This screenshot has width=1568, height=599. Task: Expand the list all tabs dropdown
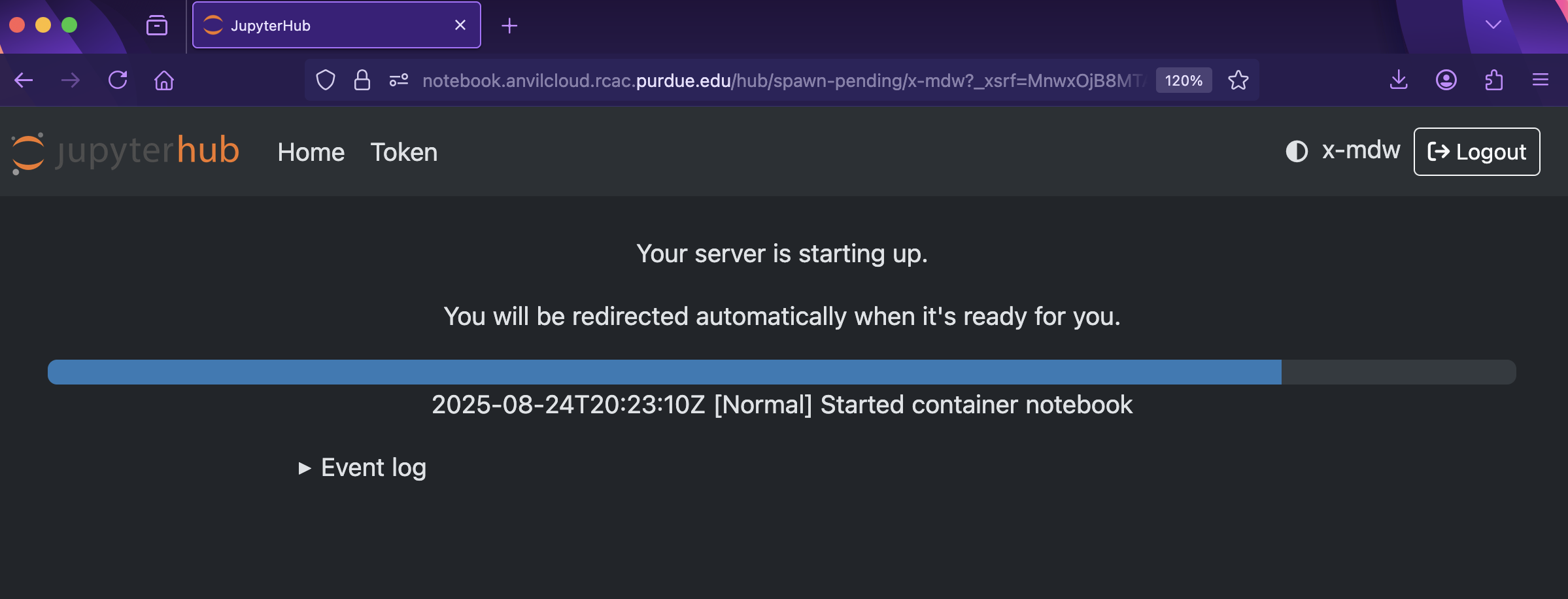[x=1493, y=25]
